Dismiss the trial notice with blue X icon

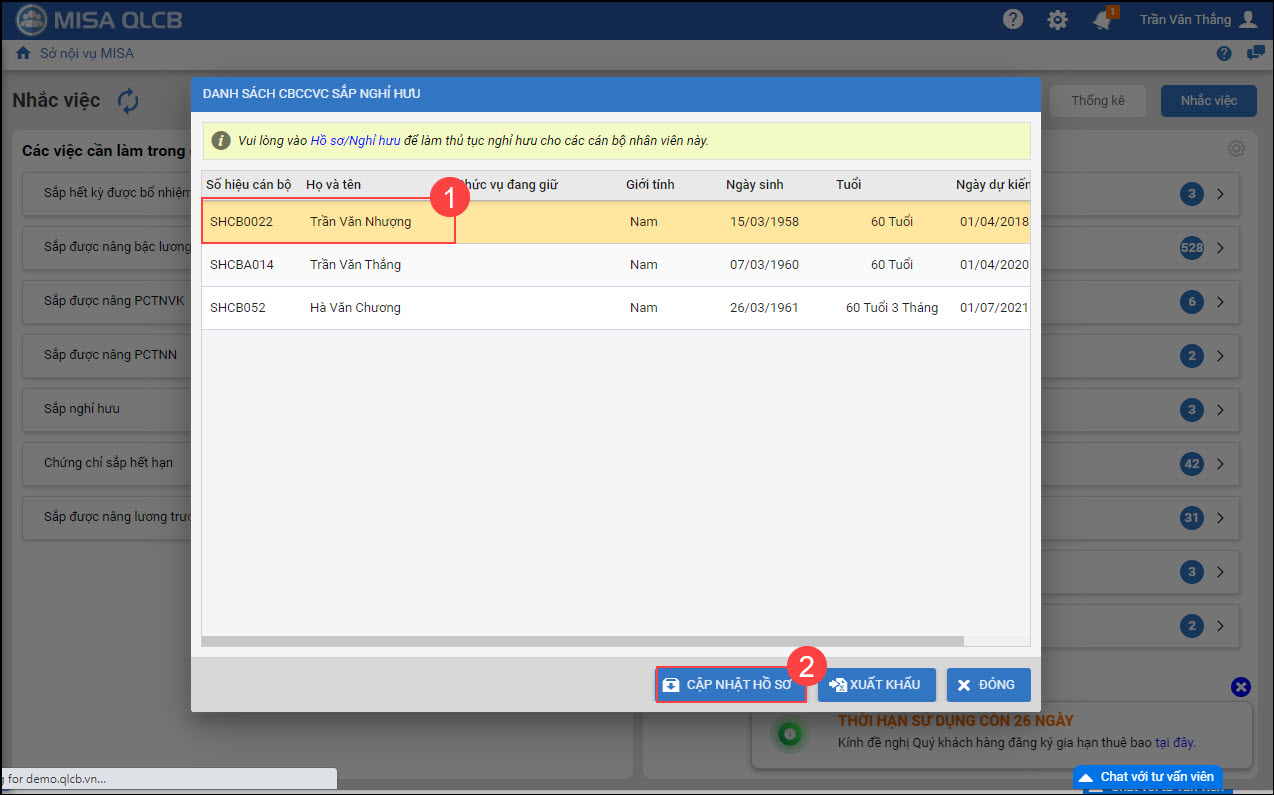pyautogui.click(x=1240, y=687)
